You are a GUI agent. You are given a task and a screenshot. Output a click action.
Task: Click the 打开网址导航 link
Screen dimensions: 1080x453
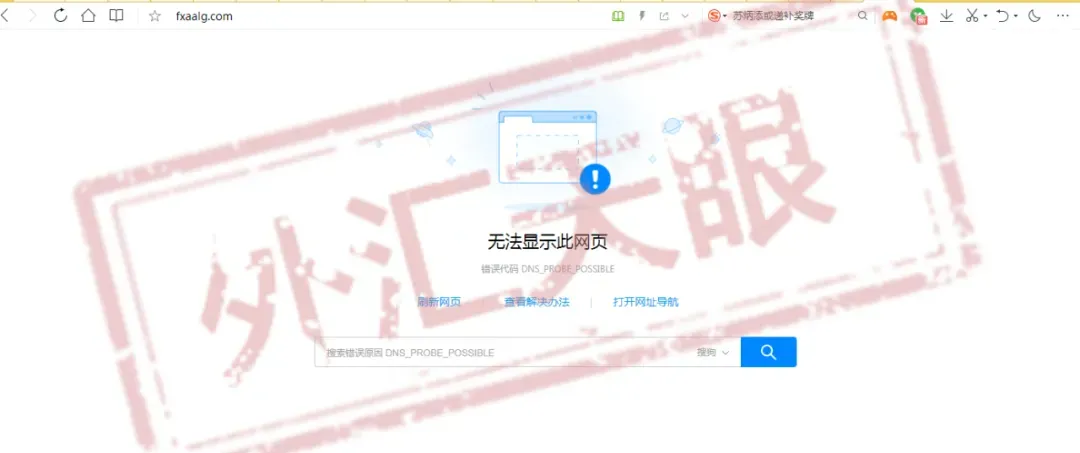point(646,302)
